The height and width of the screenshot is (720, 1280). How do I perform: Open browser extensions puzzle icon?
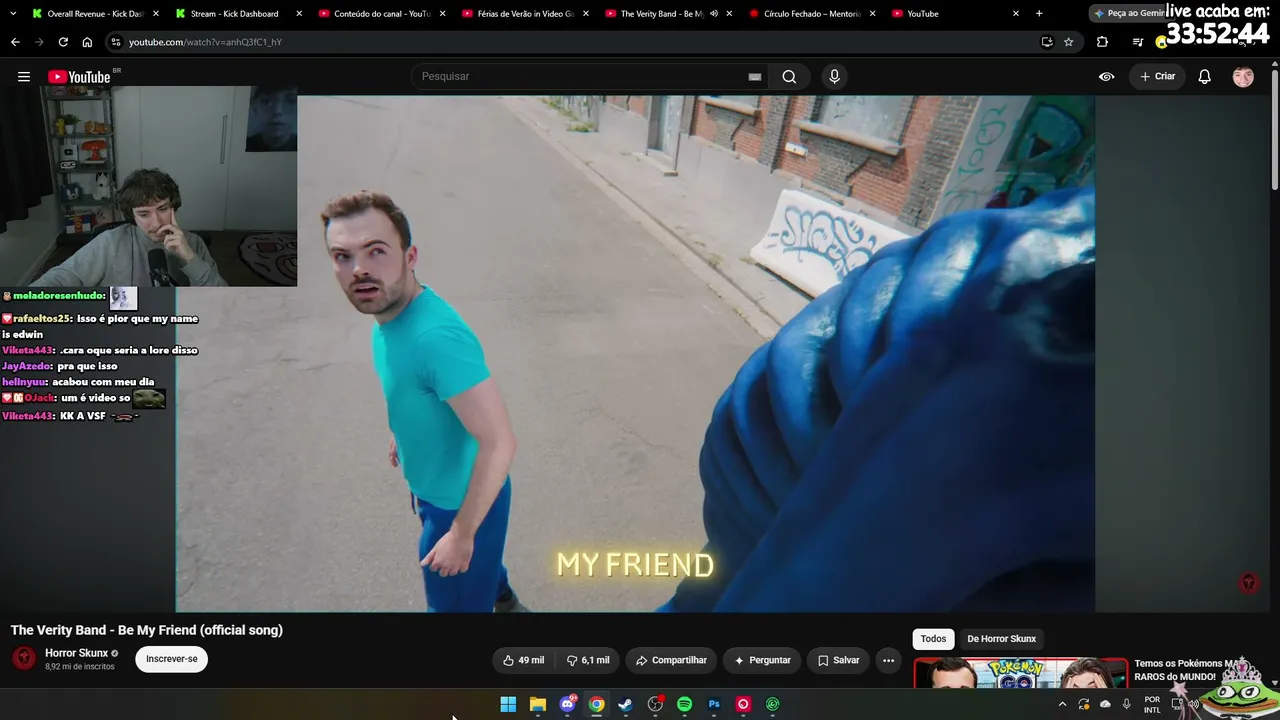tap(1102, 42)
